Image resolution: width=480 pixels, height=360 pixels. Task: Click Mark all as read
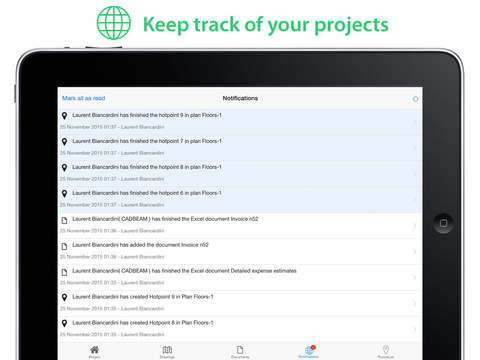84,98
